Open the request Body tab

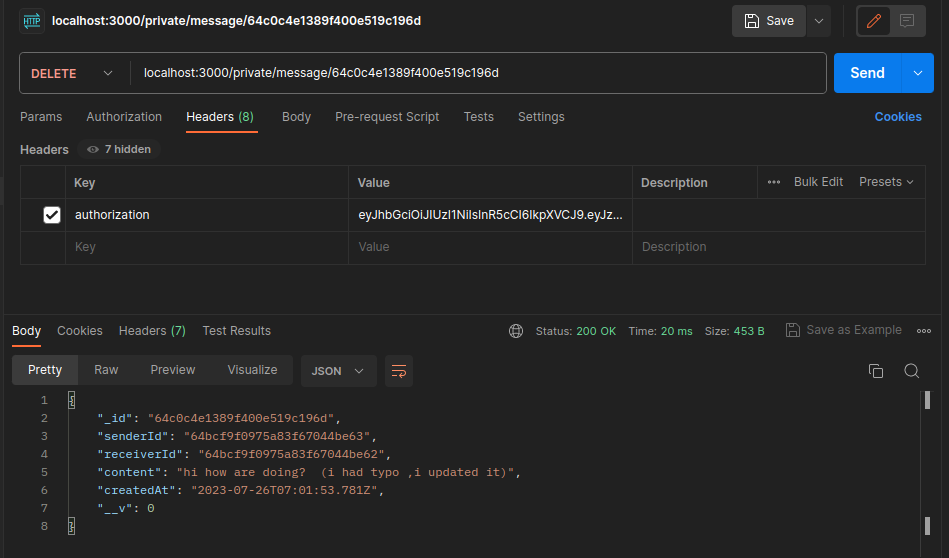[297, 117]
